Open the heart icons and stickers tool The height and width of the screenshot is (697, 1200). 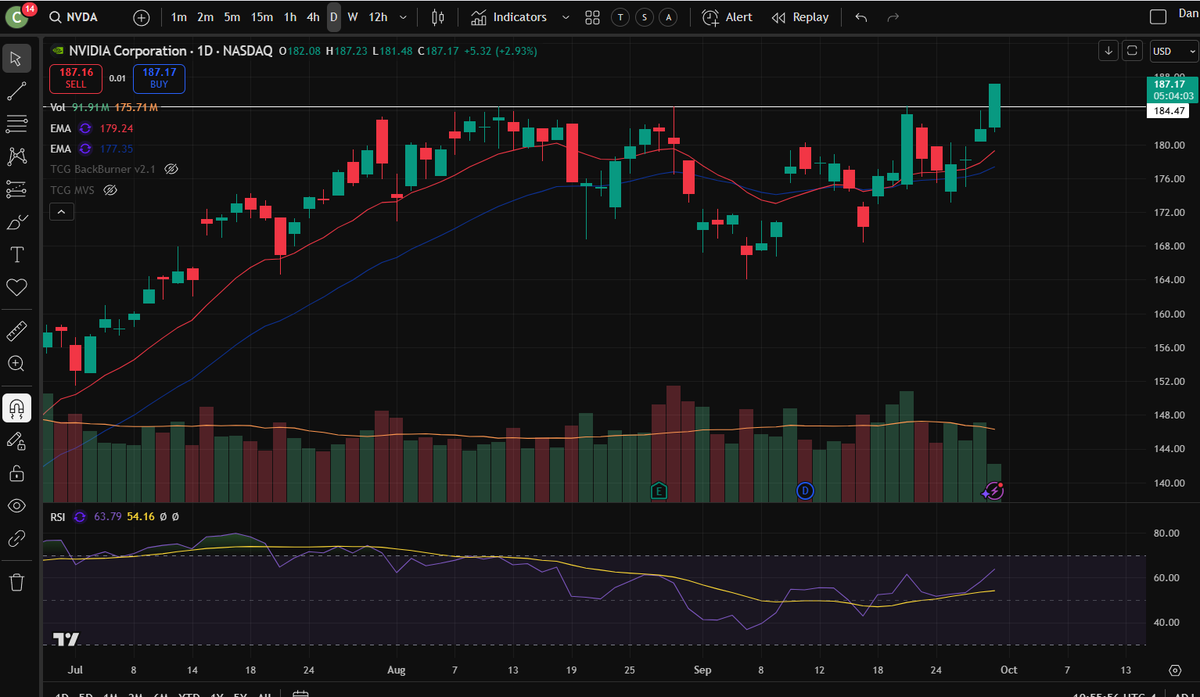pos(16,287)
